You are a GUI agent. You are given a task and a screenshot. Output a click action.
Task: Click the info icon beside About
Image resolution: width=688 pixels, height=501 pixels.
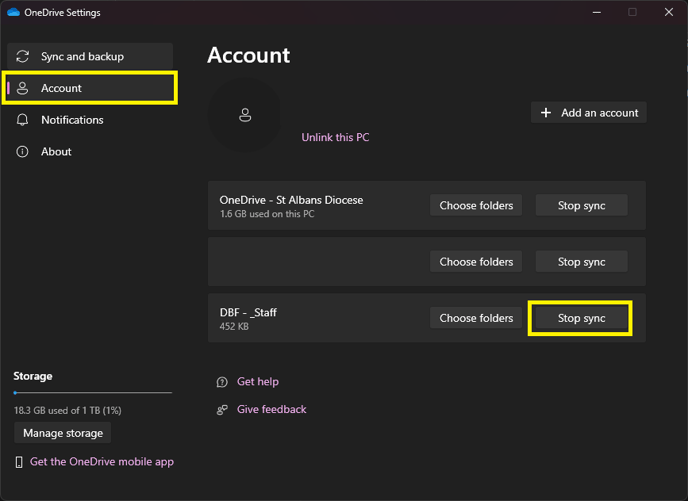(x=22, y=151)
